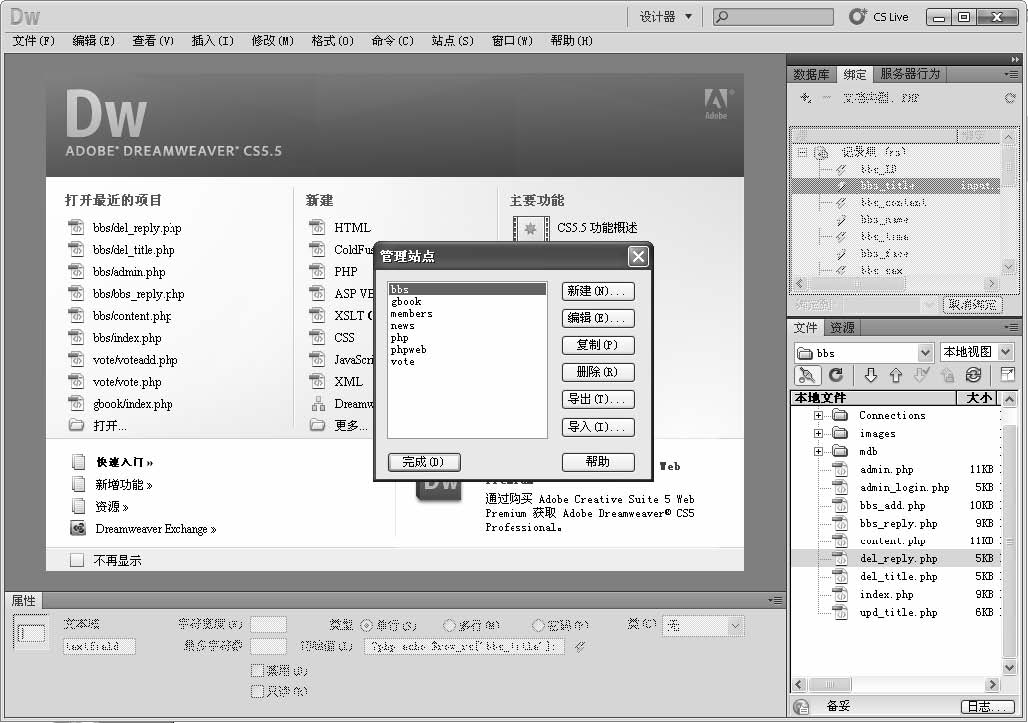Image resolution: width=1028 pixels, height=723 pixels.
Task: Switch to the 数据库 tab
Action: coord(811,74)
